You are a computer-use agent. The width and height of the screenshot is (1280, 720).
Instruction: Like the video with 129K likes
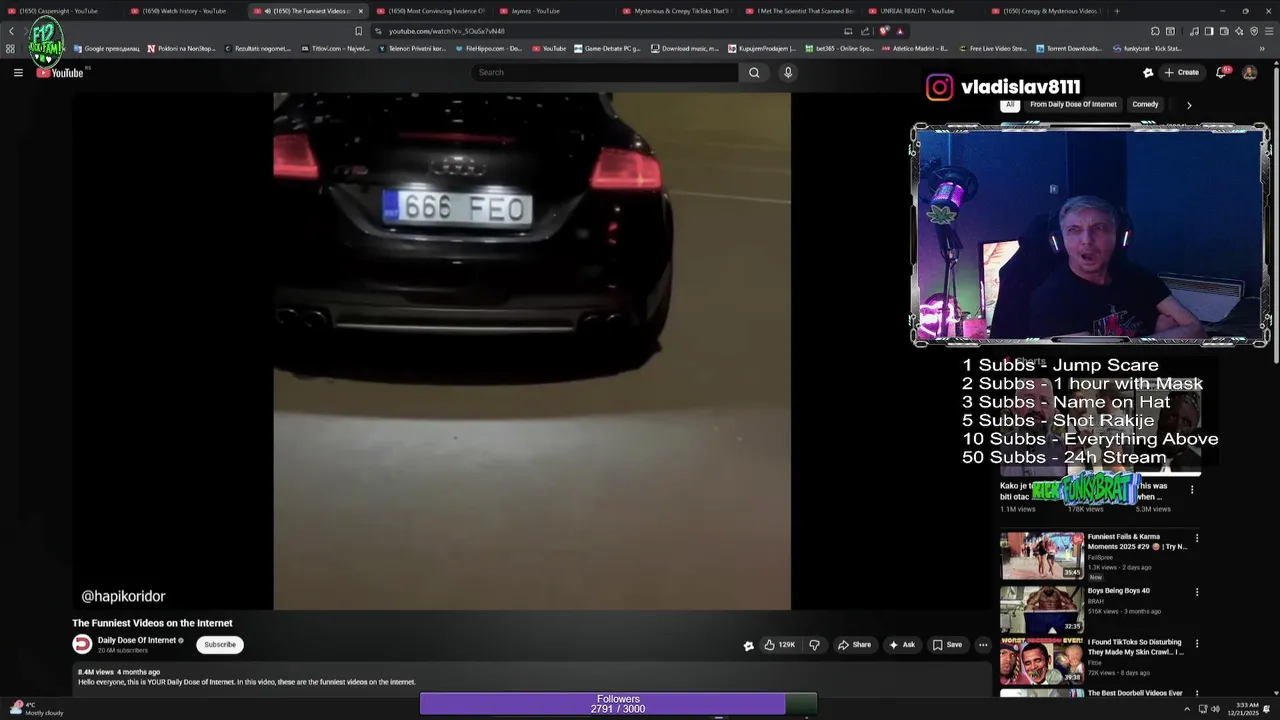pos(780,645)
